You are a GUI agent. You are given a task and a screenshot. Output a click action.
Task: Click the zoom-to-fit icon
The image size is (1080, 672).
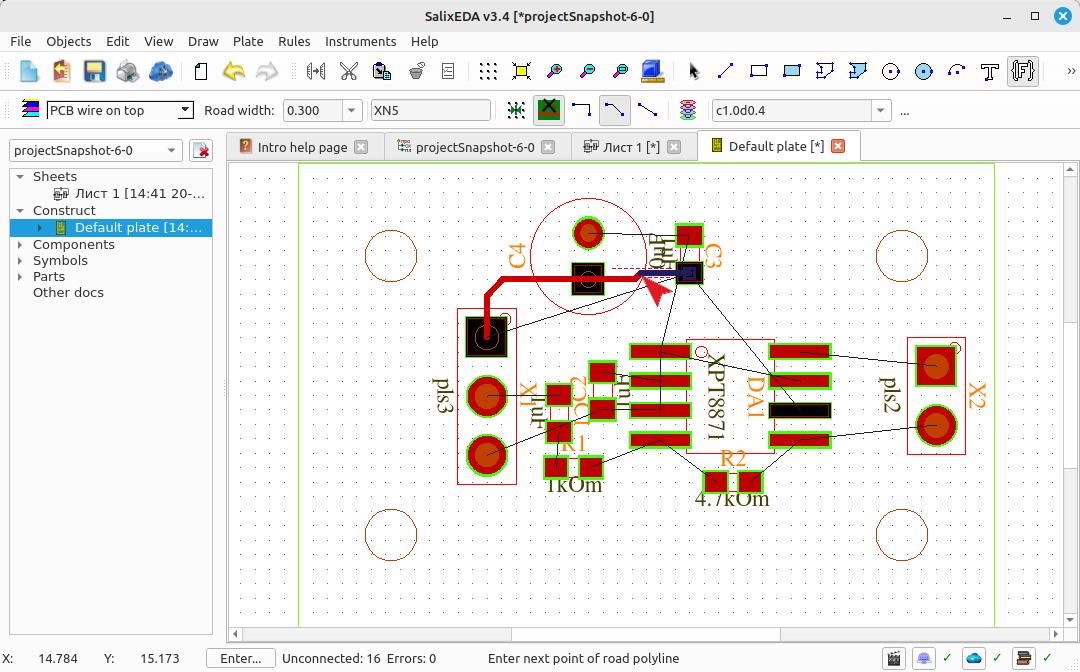coord(521,71)
